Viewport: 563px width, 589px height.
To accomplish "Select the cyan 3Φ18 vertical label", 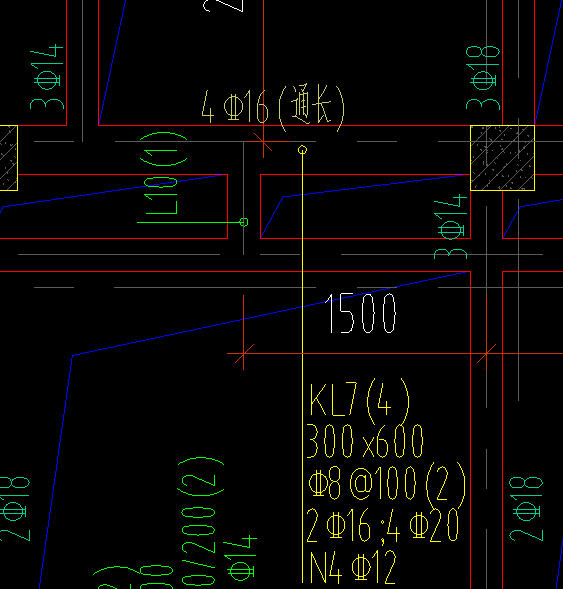I will pos(483,78).
